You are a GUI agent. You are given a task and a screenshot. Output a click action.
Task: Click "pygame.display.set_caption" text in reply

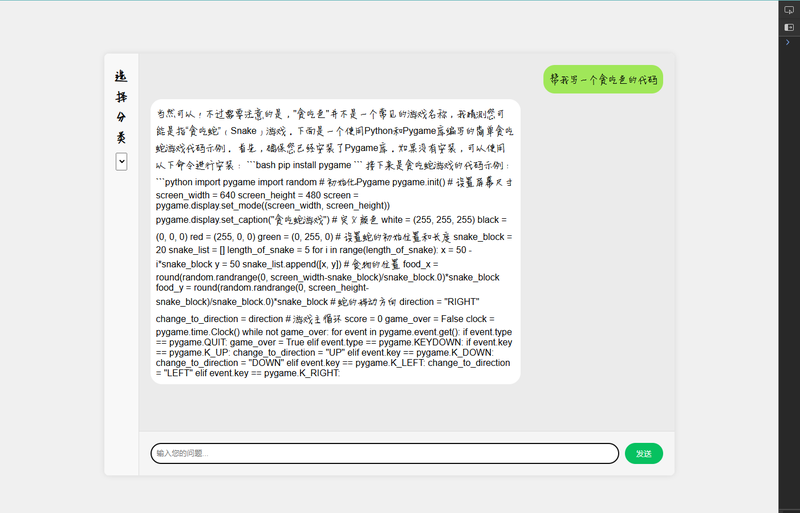(212, 220)
